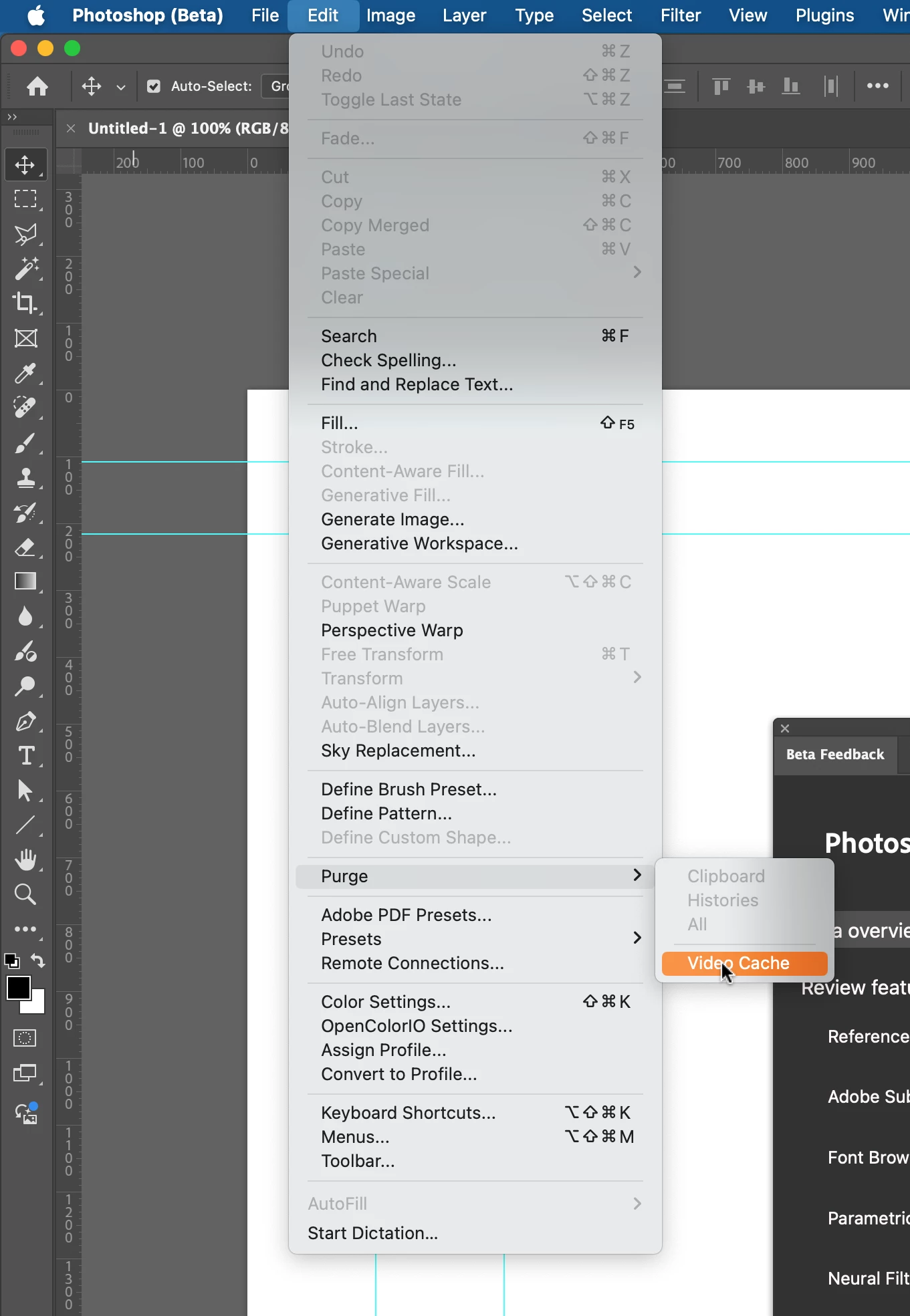This screenshot has width=910, height=1316.
Task: Expand the AutoFill submenu
Action: (475, 1204)
